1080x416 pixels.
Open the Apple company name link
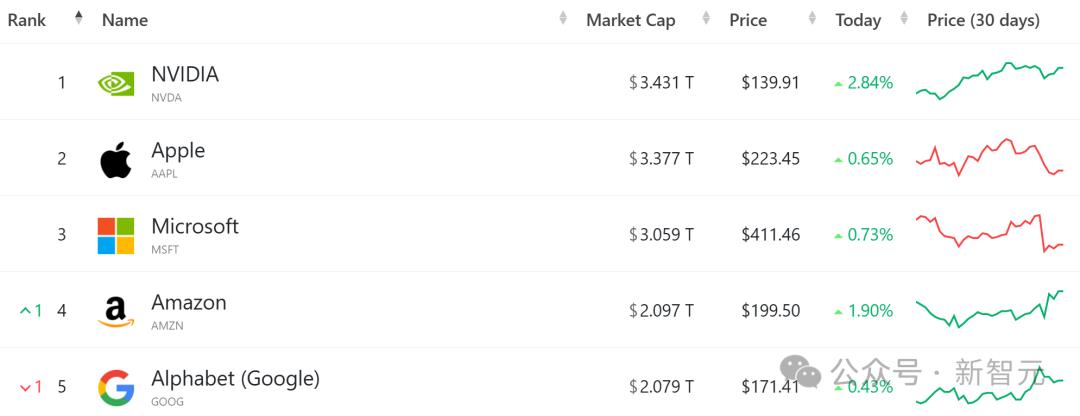178,150
